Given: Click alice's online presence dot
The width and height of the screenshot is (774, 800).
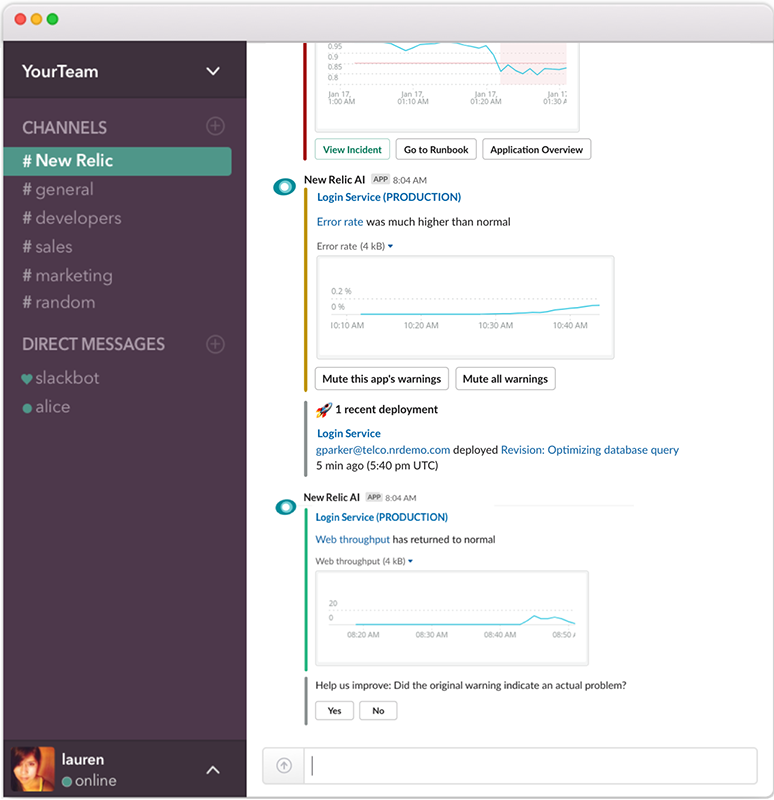Looking at the screenshot, I should coord(27,408).
